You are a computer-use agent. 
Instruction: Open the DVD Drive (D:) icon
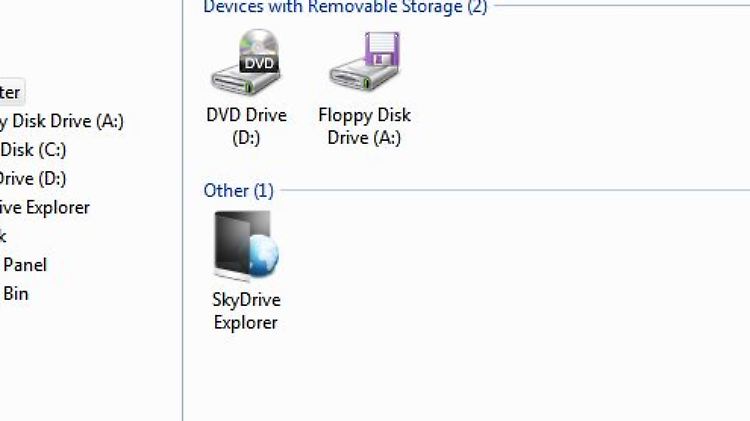click(246, 65)
